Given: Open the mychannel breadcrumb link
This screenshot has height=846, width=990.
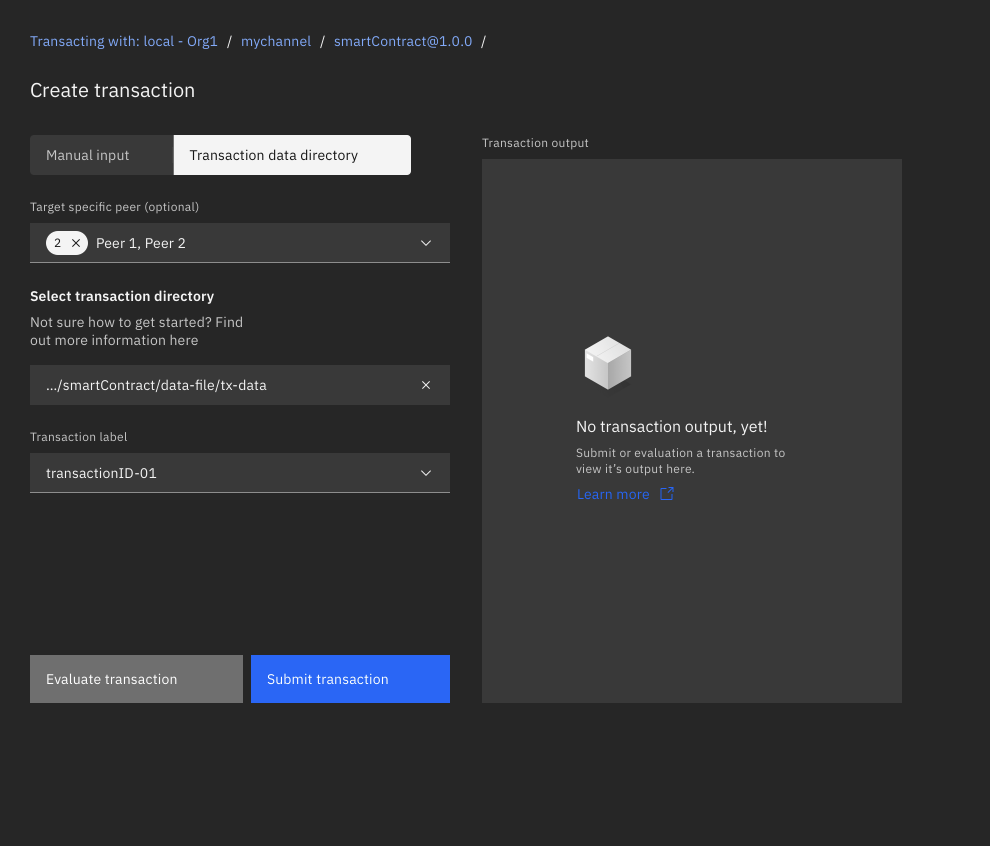Looking at the screenshot, I should point(276,41).
